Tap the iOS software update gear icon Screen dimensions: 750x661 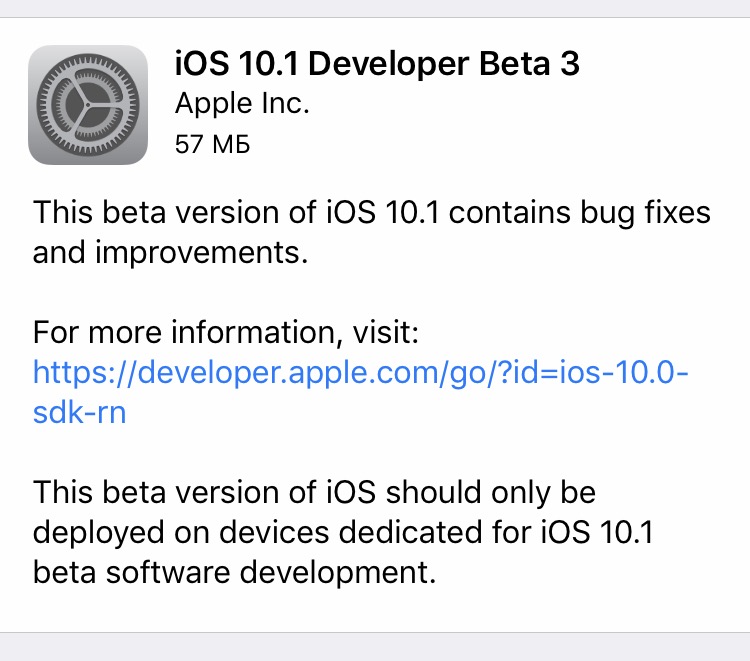(x=88, y=104)
